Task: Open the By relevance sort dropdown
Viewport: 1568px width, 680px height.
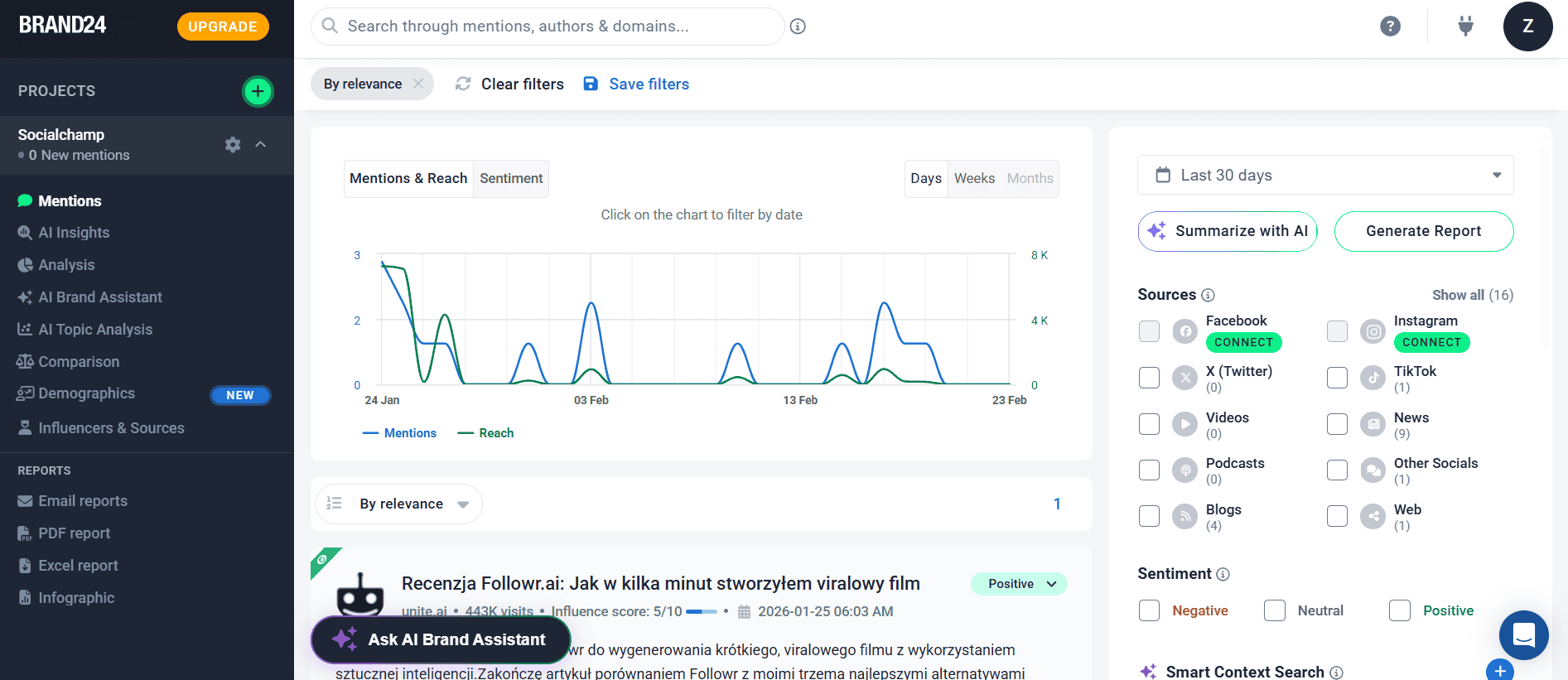Action: pyautogui.click(x=399, y=504)
